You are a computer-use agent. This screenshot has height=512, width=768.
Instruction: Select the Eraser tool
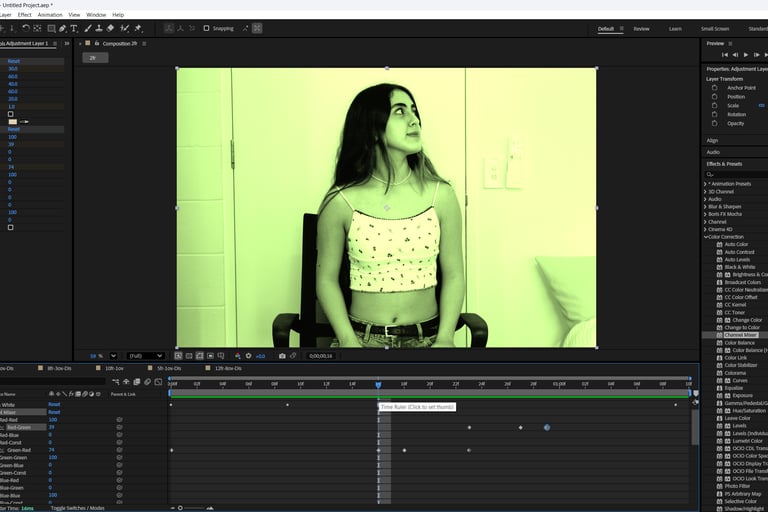click(x=110, y=28)
